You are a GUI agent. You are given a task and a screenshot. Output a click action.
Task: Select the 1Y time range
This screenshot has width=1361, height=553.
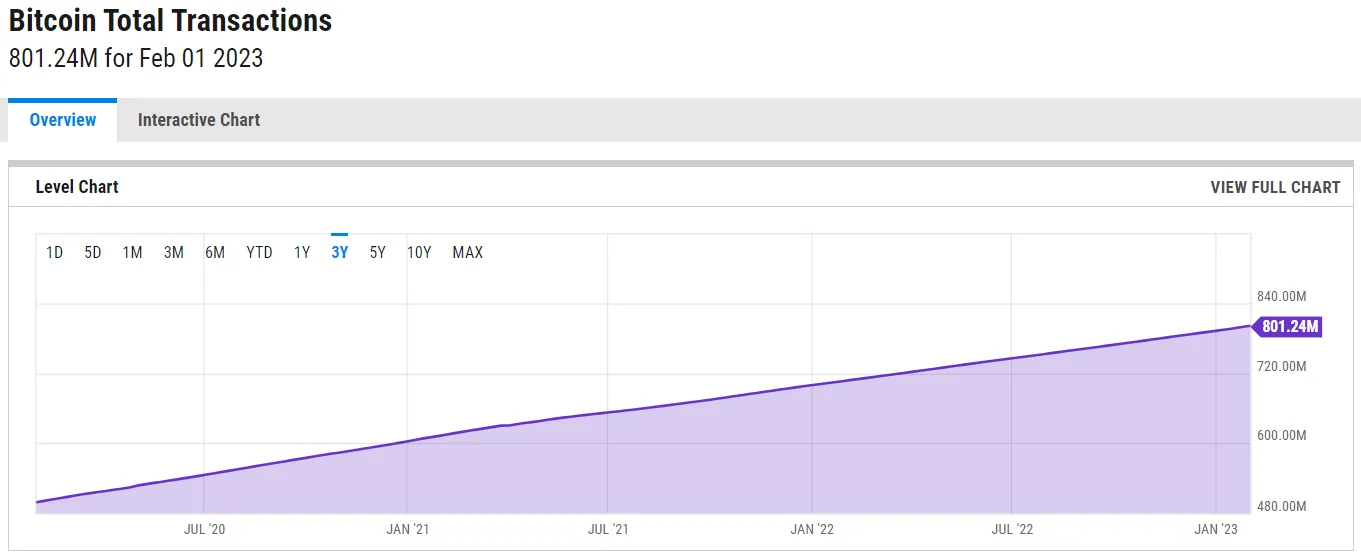coord(302,252)
